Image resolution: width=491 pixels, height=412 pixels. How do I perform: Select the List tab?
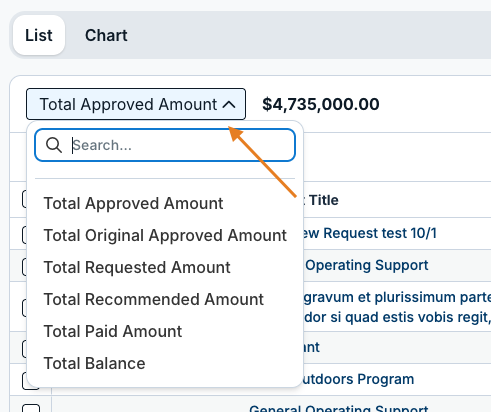(39, 35)
